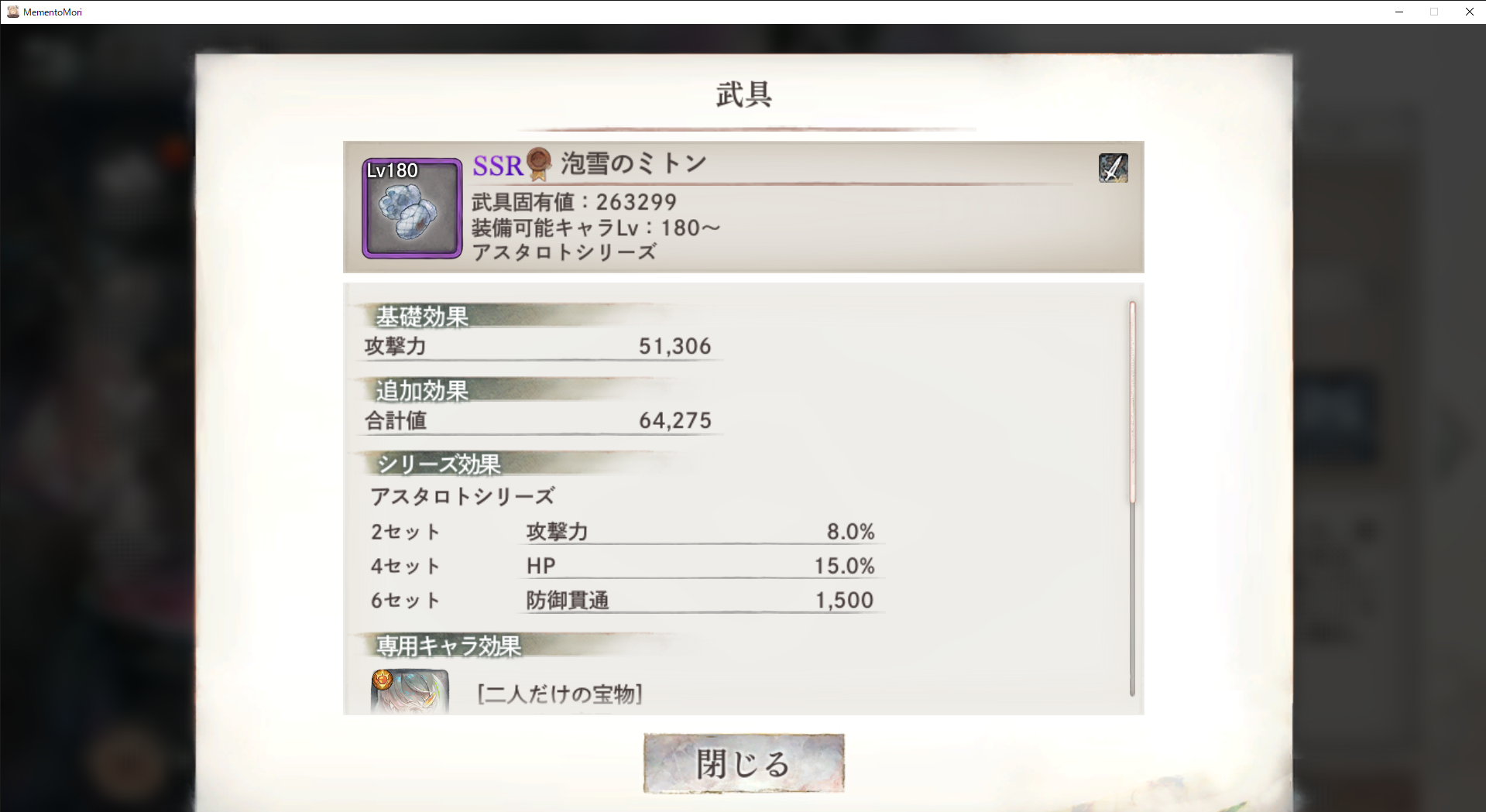Click the [二人だけの宝物] effect text
The height and width of the screenshot is (812, 1486).
tap(560, 694)
